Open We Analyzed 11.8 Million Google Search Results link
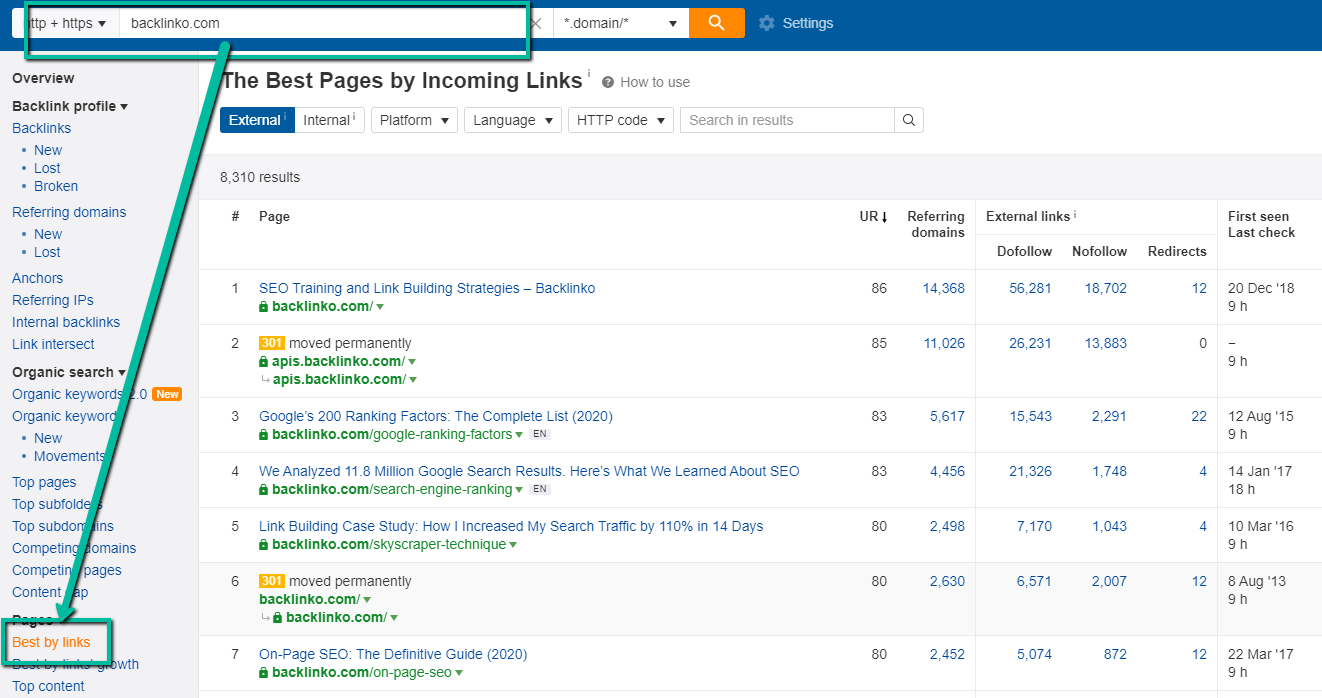1322x698 pixels. (529, 471)
